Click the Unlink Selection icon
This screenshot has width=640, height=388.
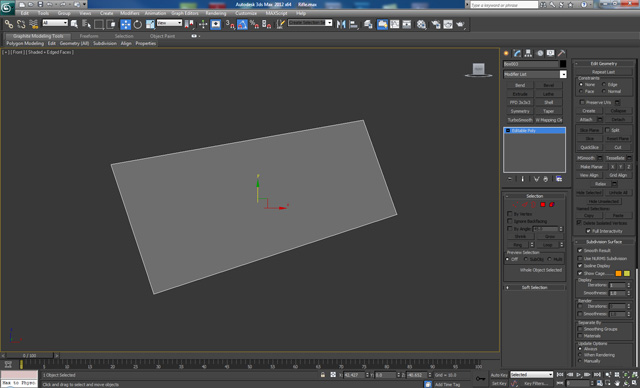[x=21, y=24]
